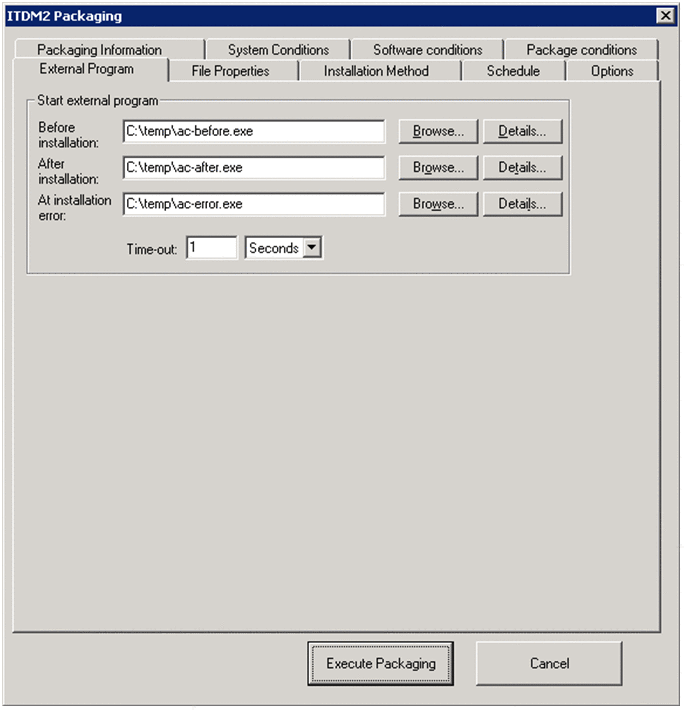Open the Schedule tab
This screenshot has height=711, width=685.
click(513, 71)
